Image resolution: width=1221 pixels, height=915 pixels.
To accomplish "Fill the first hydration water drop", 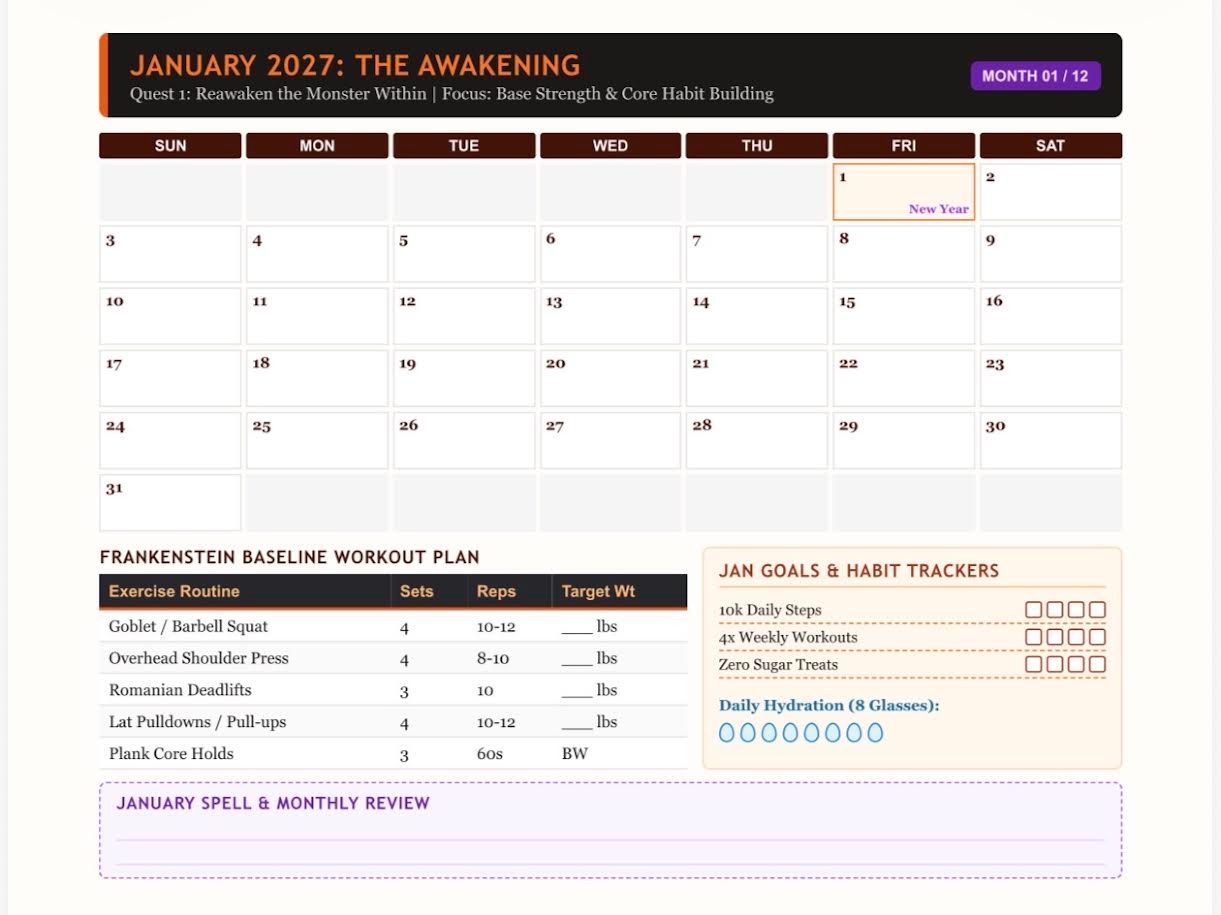I will pyautogui.click(x=727, y=733).
